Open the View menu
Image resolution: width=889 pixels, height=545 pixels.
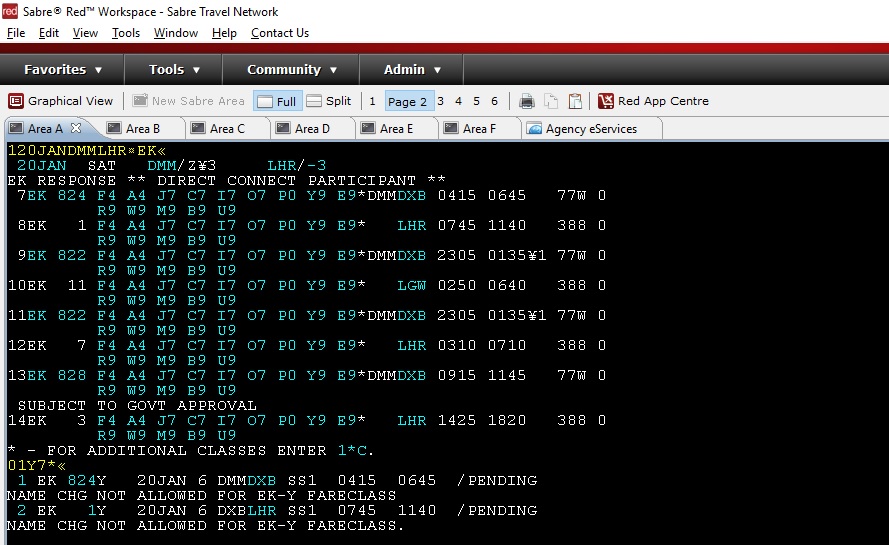click(85, 33)
